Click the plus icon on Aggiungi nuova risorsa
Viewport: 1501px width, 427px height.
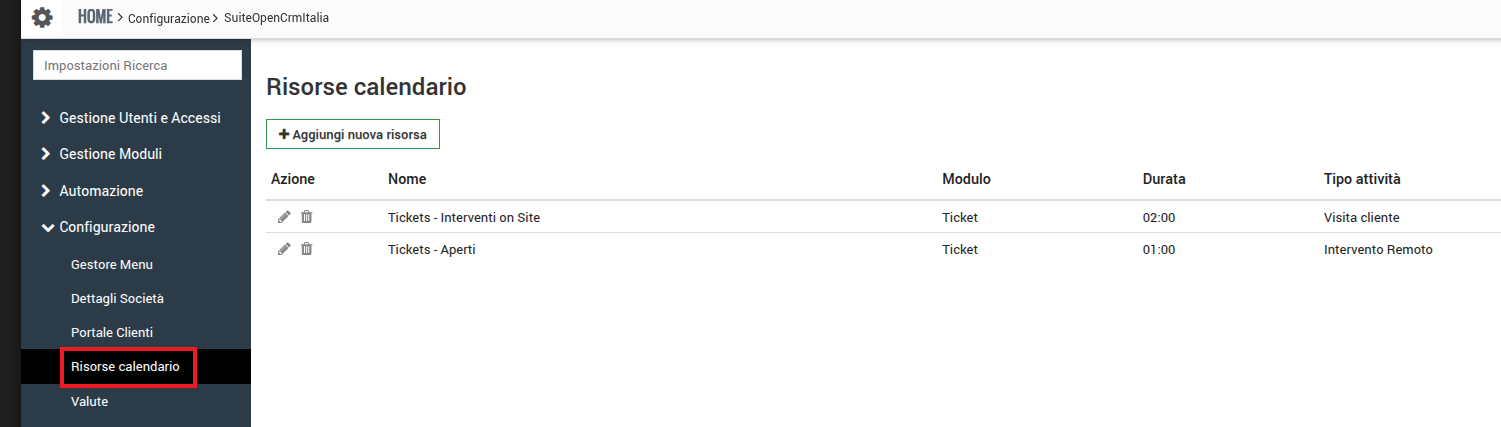[284, 134]
